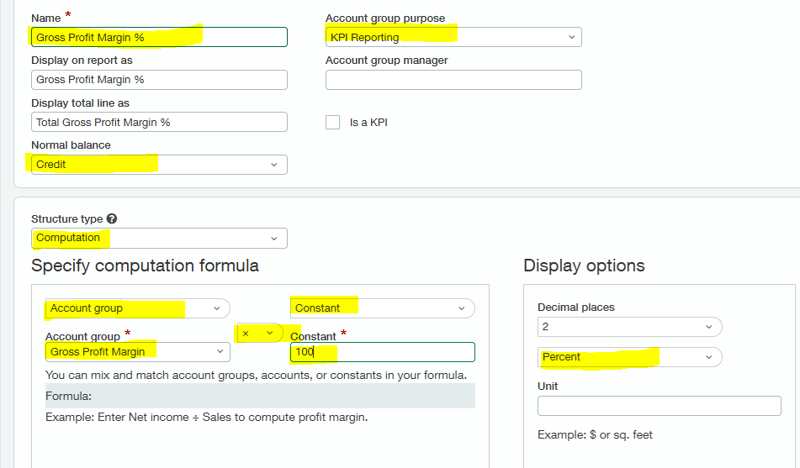Click the Display total line as field
The width and height of the screenshot is (800, 468).
point(159,122)
